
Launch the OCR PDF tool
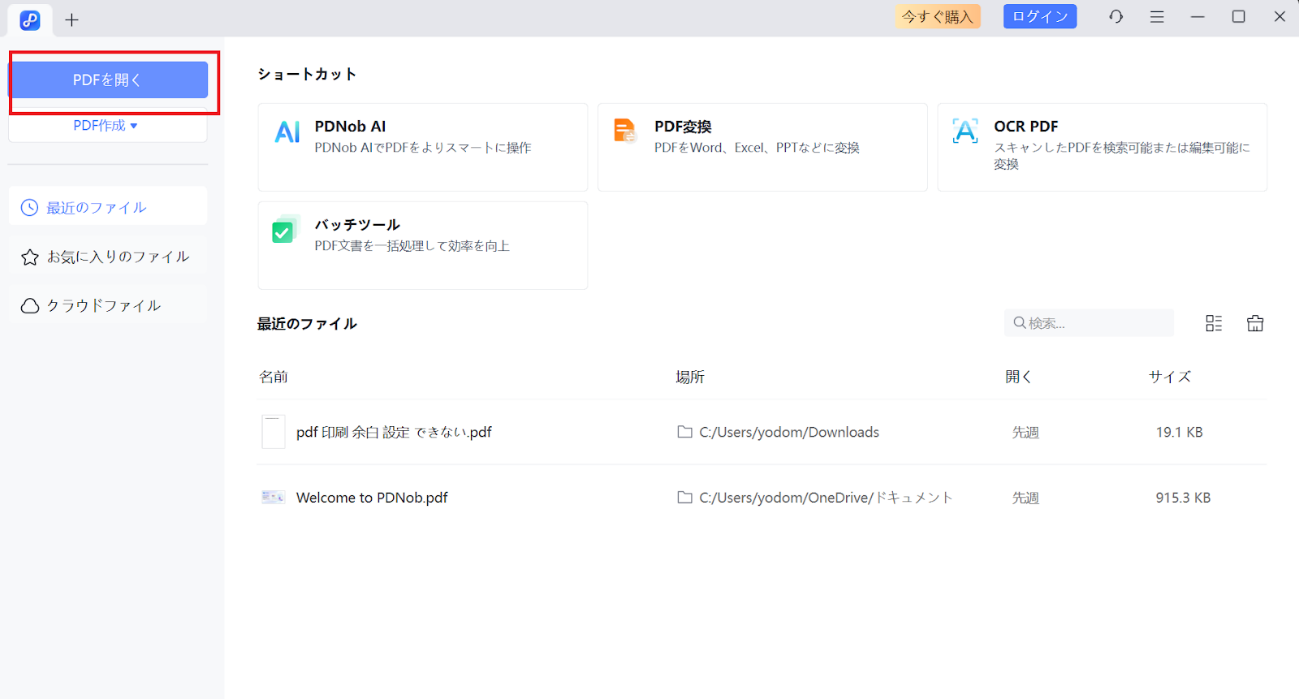[1101, 146]
